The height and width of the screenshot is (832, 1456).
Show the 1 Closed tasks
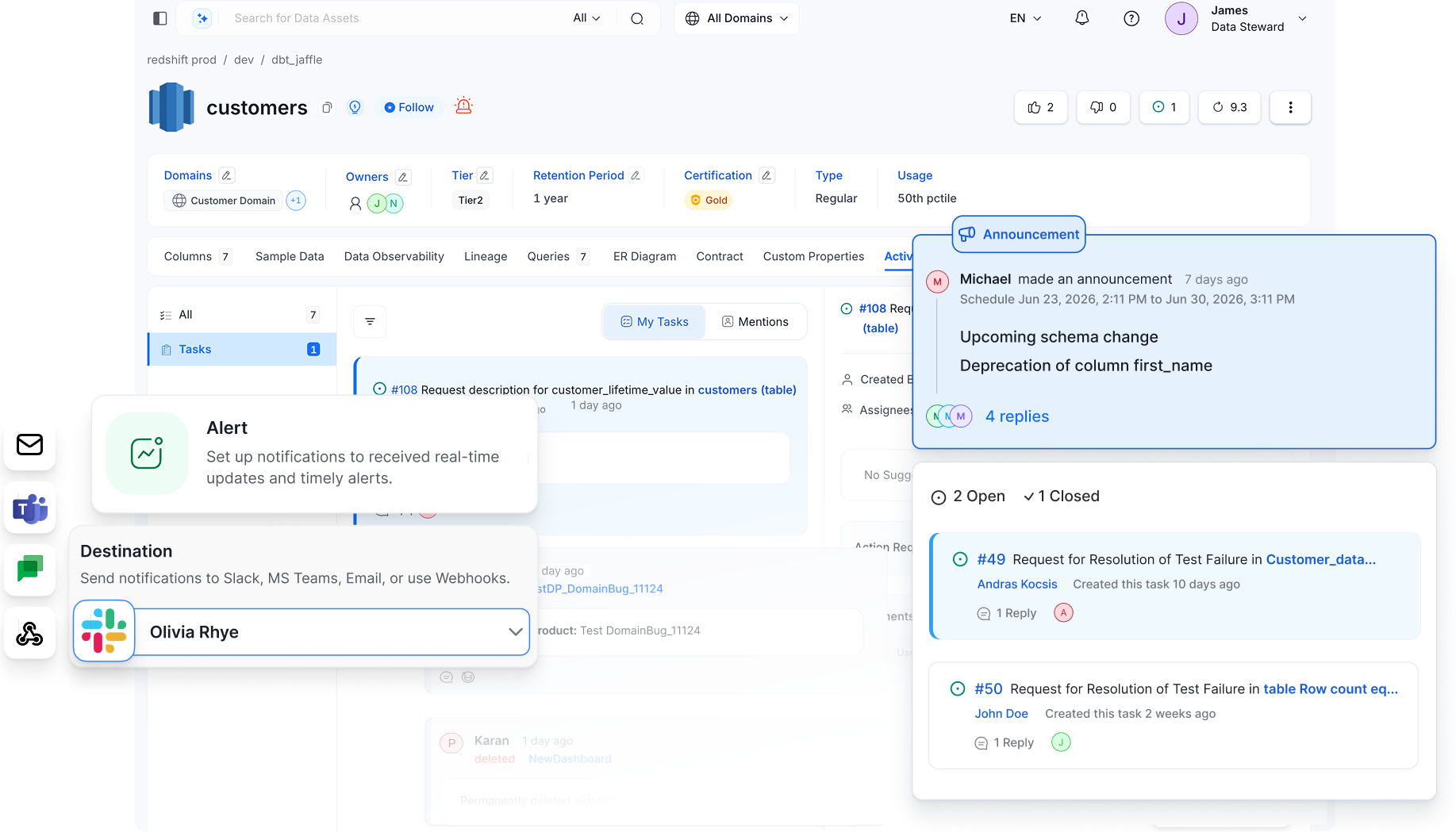tap(1062, 497)
